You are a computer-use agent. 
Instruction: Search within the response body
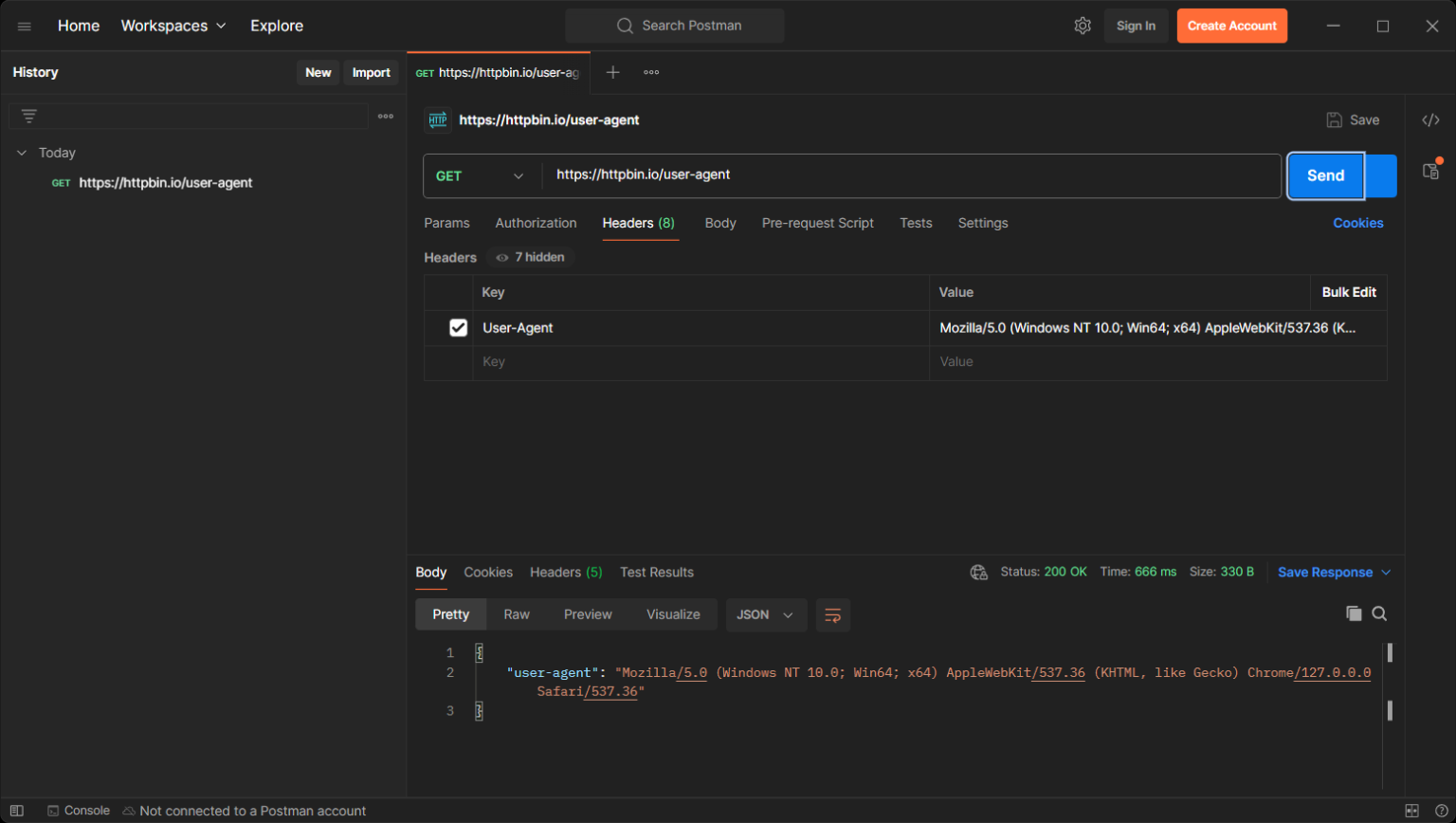click(1380, 613)
